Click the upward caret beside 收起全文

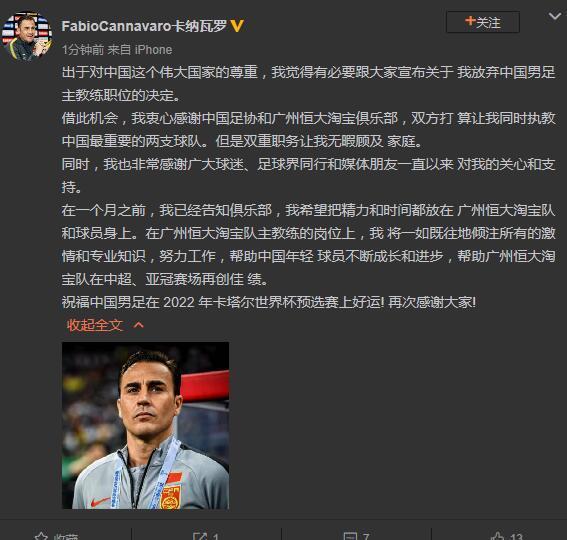coord(139,325)
